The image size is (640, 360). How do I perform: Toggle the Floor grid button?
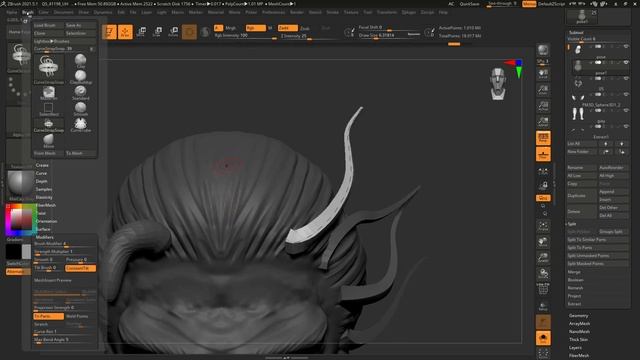pos(543,154)
